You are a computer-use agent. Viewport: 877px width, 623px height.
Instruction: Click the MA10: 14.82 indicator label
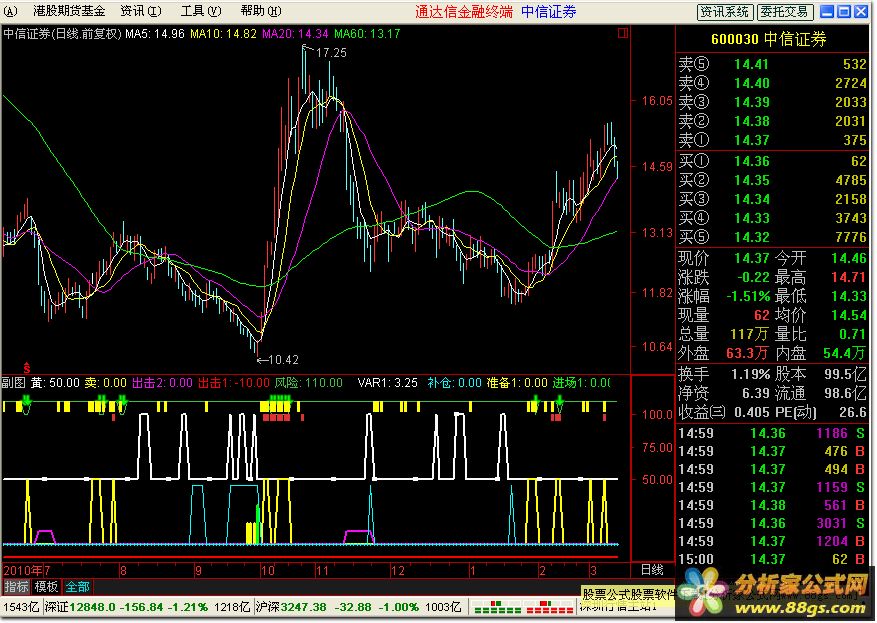point(223,34)
